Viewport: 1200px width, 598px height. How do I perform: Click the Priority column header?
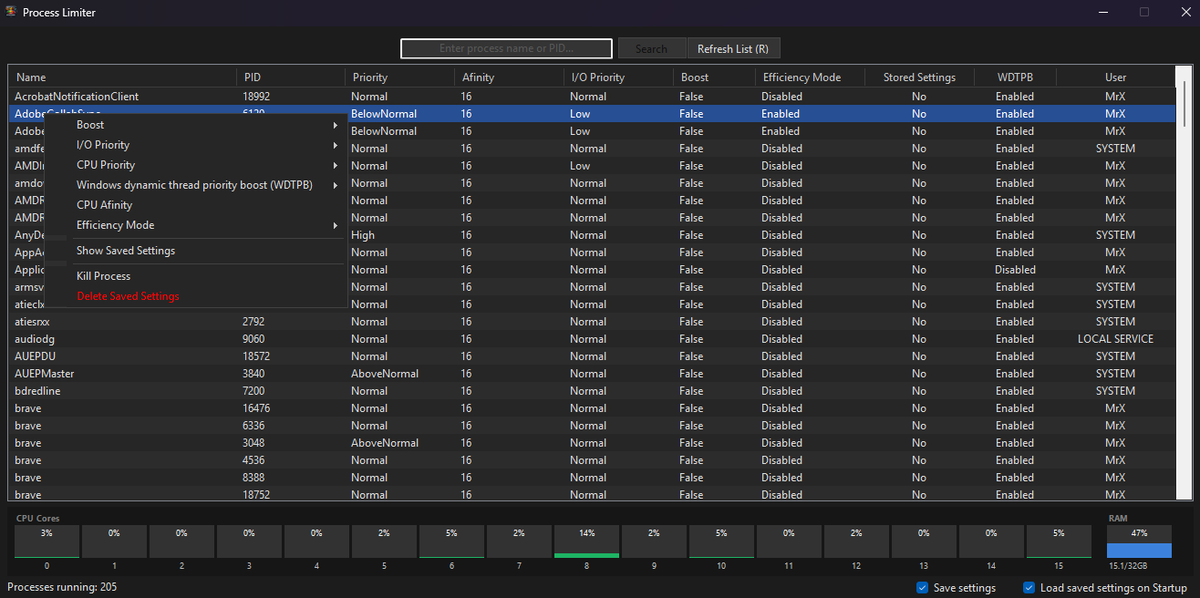[400, 77]
